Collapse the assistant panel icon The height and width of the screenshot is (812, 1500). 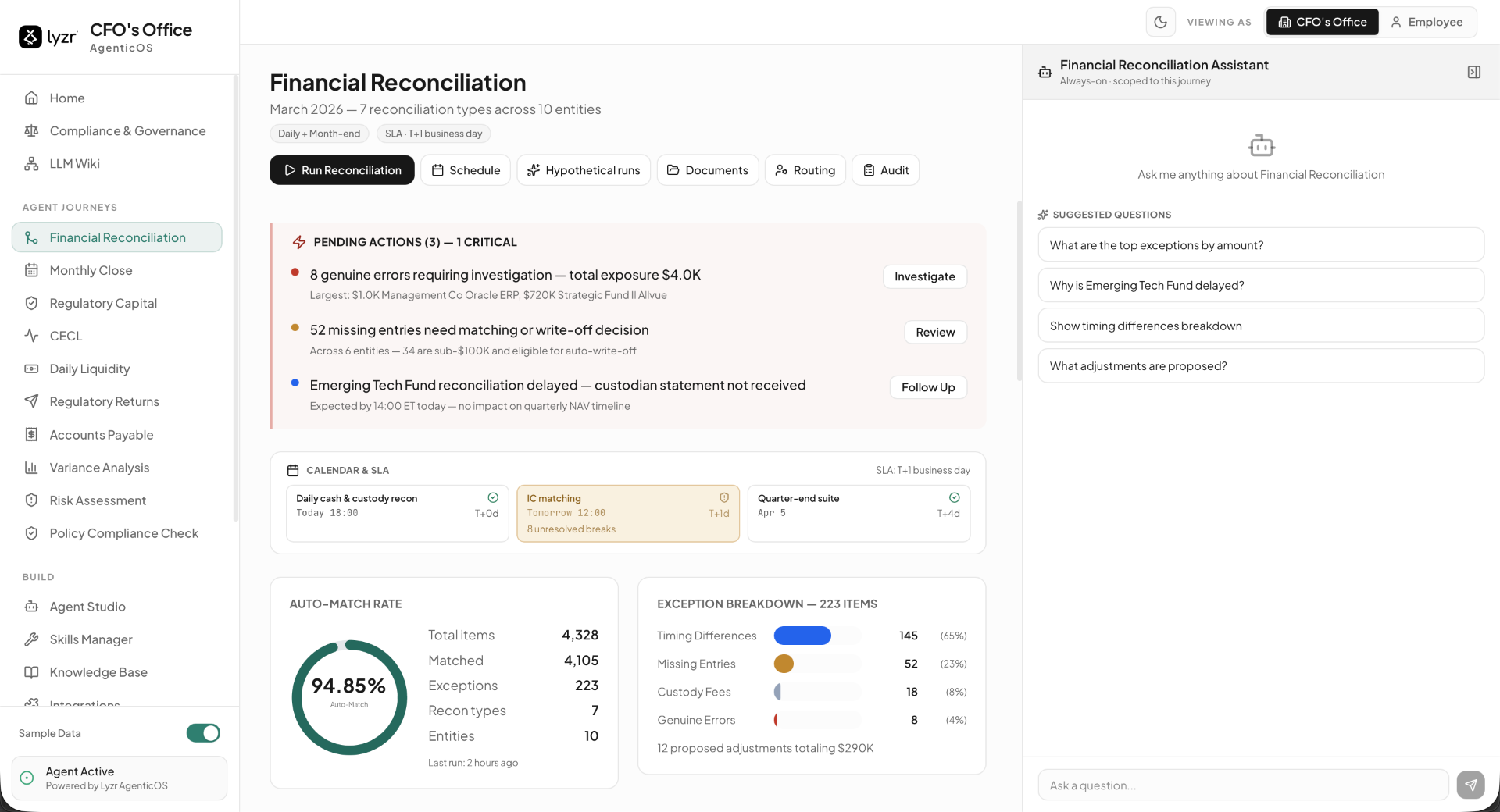[x=1474, y=72]
